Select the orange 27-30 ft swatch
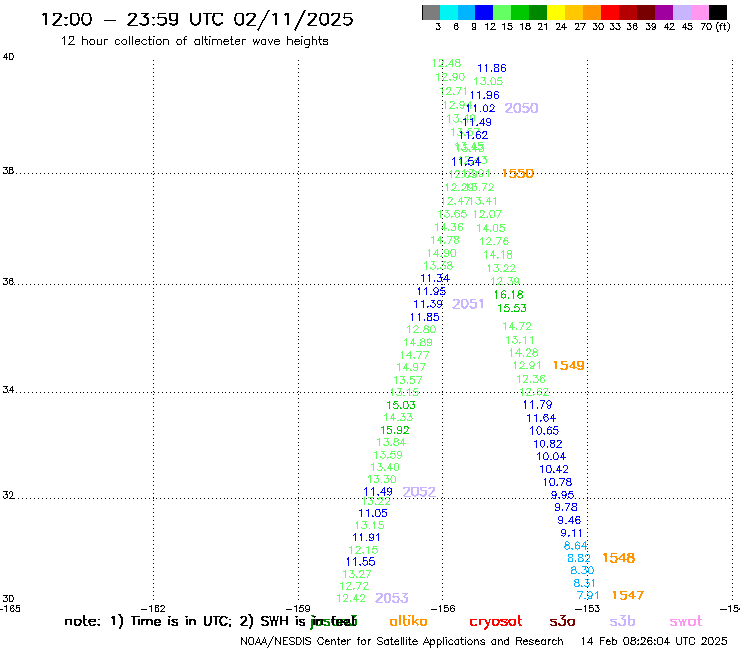 click(x=592, y=12)
